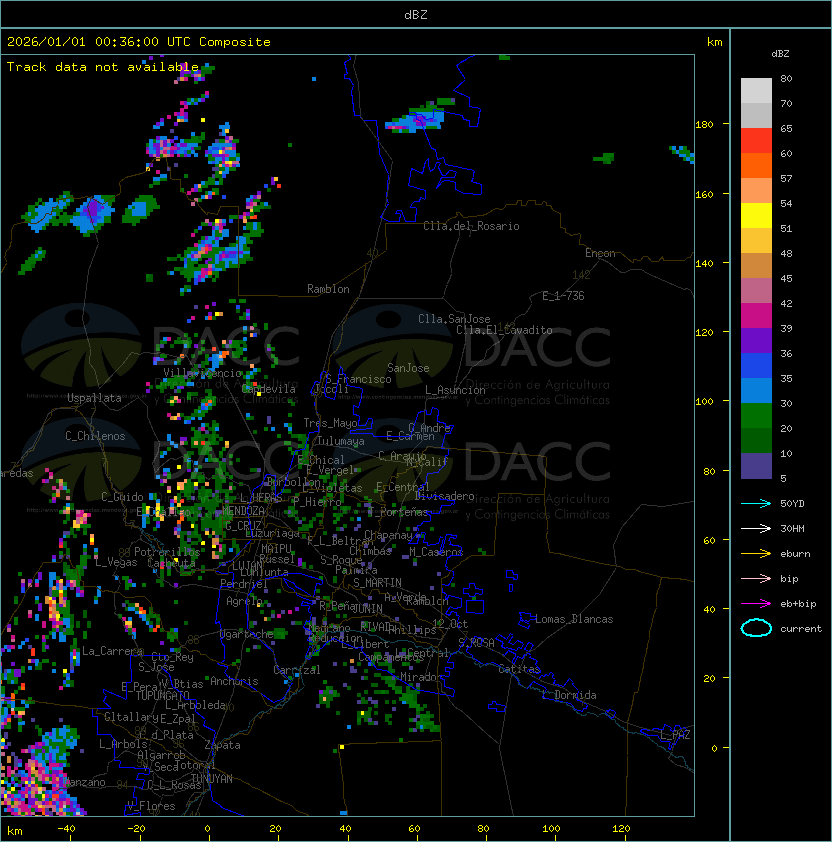Select the magenta eb+bip arrow icon

[756, 603]
